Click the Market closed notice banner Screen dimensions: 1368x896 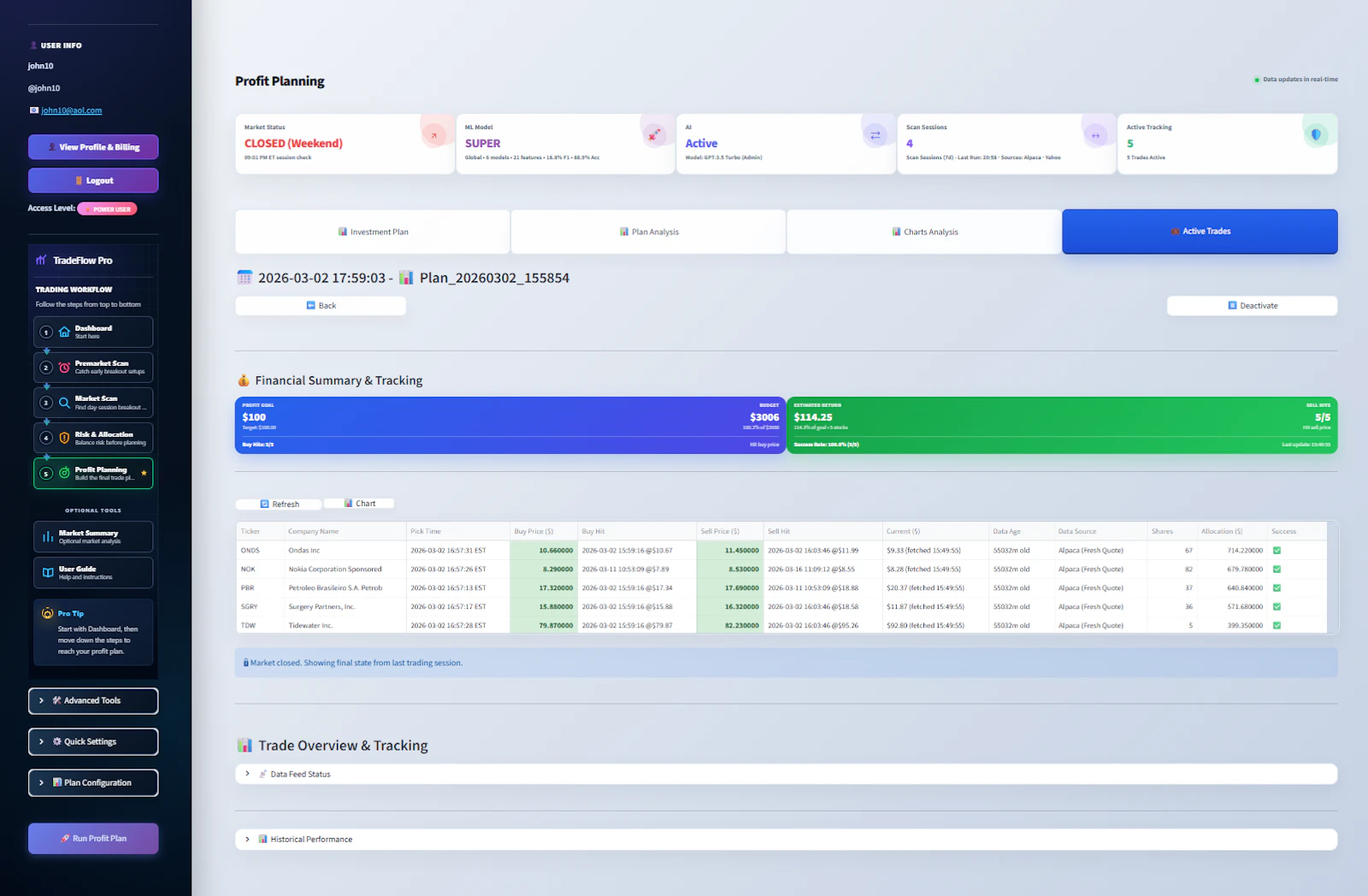click(x=786, y=663)
